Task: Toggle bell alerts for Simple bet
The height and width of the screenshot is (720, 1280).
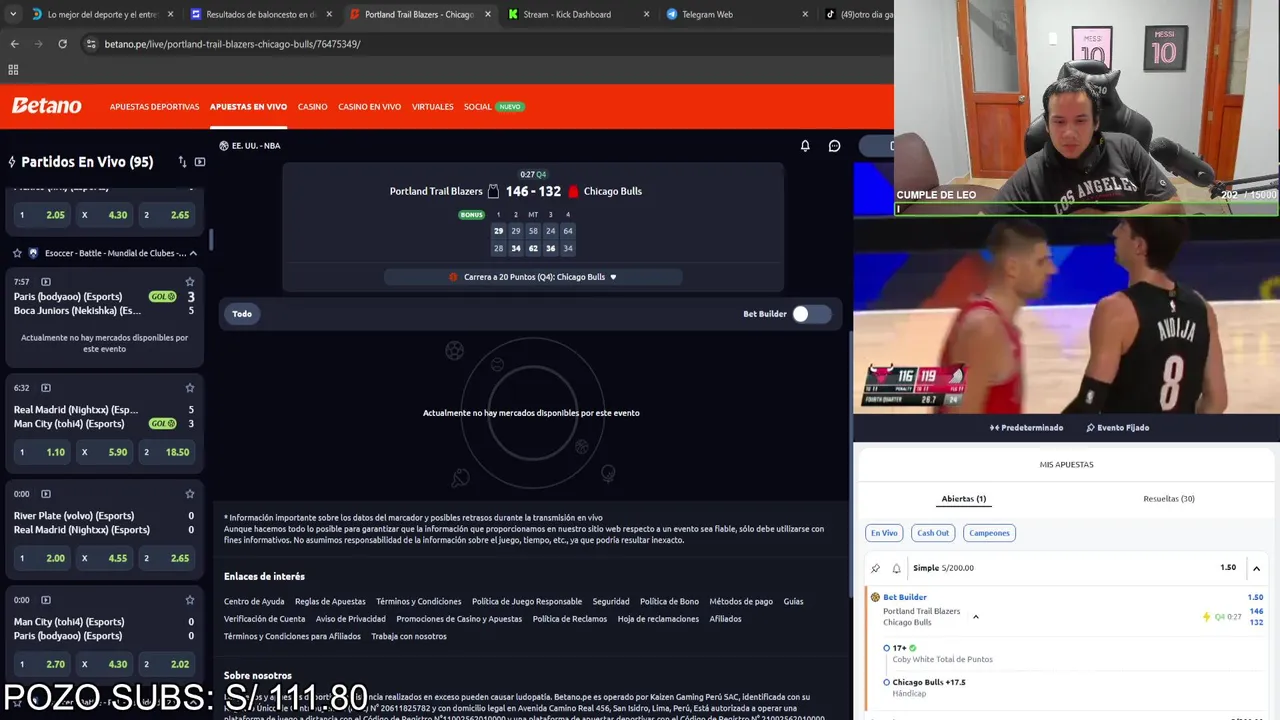Action: pos(896,568)
